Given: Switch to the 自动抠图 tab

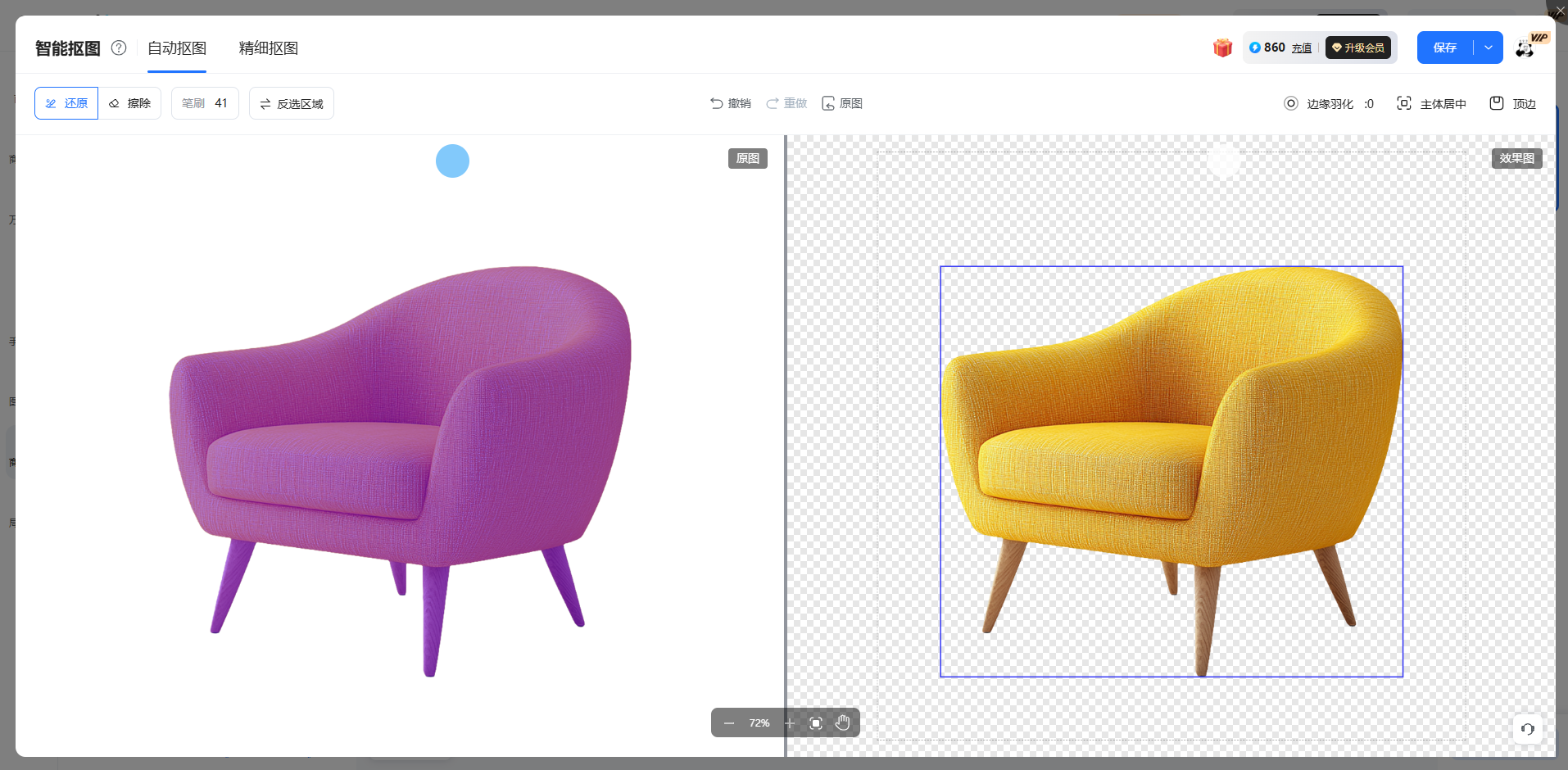Looking at the screenshot, I should point(177,48).
